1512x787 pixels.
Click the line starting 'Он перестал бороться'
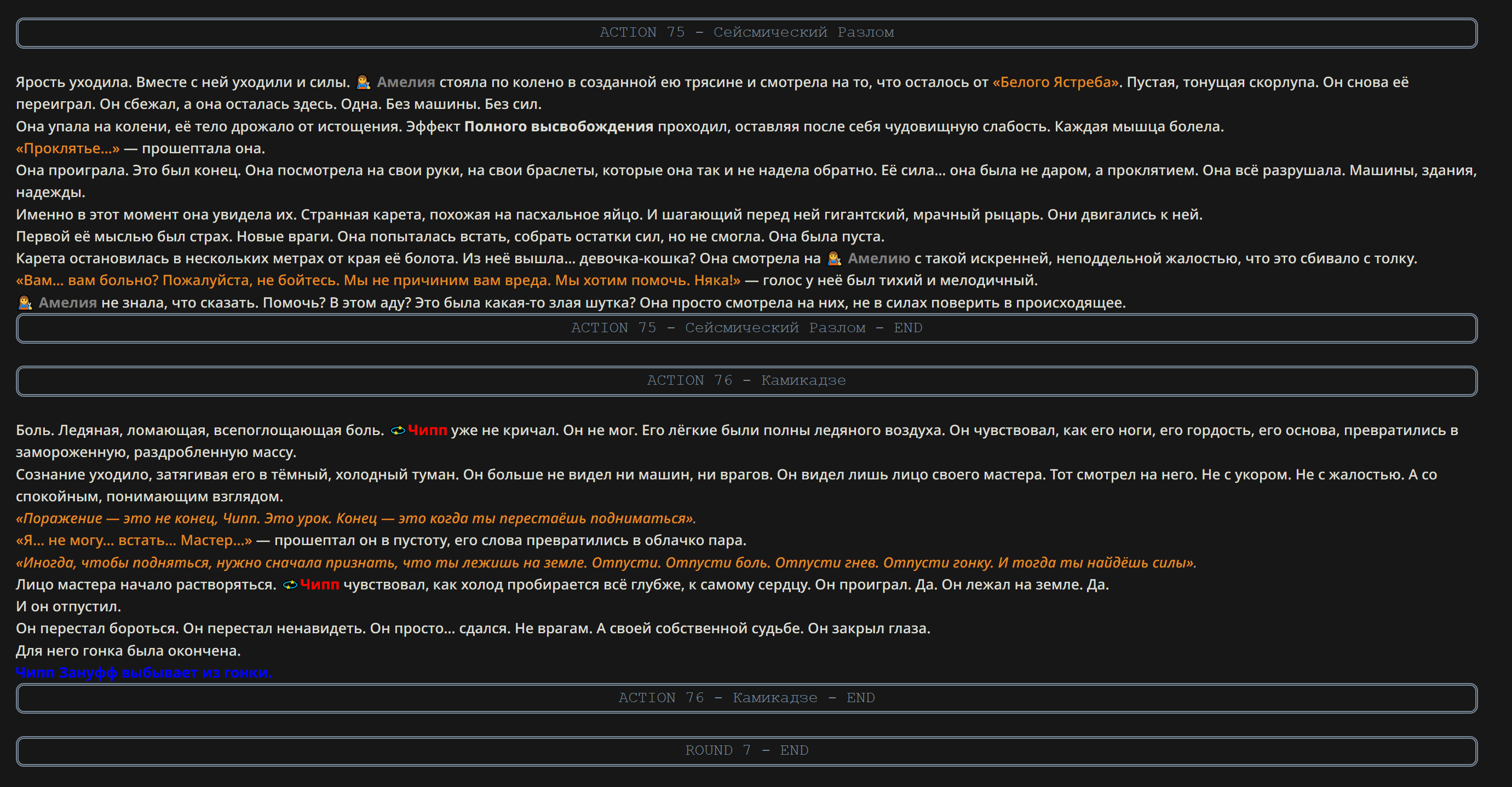click(x=473, y=629)
